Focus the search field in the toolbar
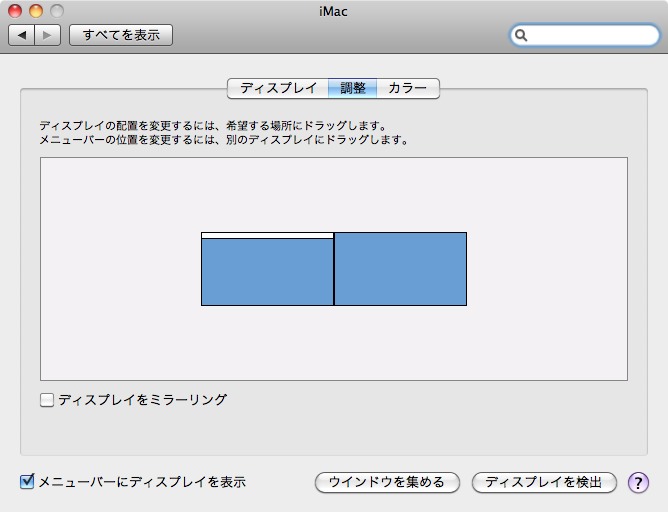This screenshot has width=668, height=512. click(x=584, y=35)
